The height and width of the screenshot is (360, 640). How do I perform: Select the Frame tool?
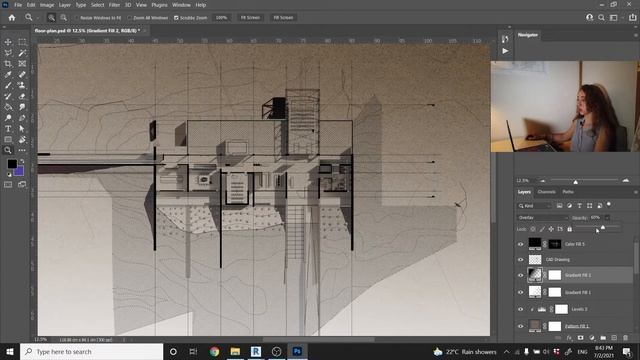(22, 64)
